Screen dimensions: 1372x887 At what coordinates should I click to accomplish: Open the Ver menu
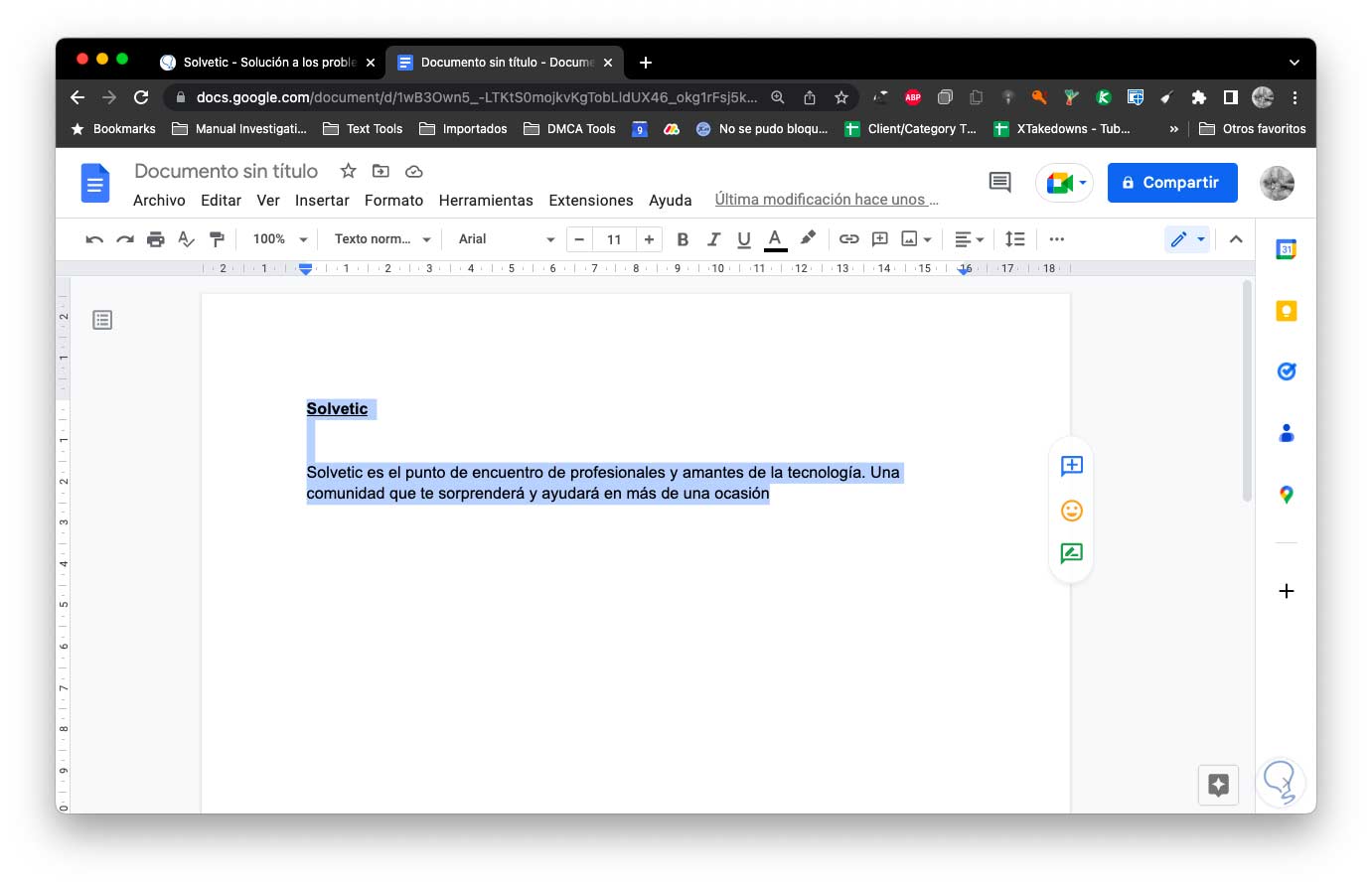tap(268, 201)
